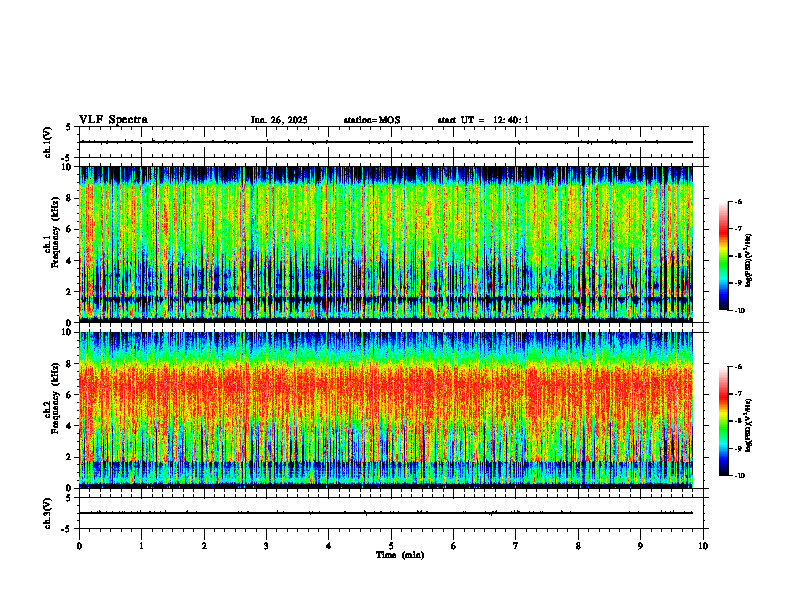
Task: Click the "4" kHz tick on ch.1 spectrogram
Action: click(71, 261)
